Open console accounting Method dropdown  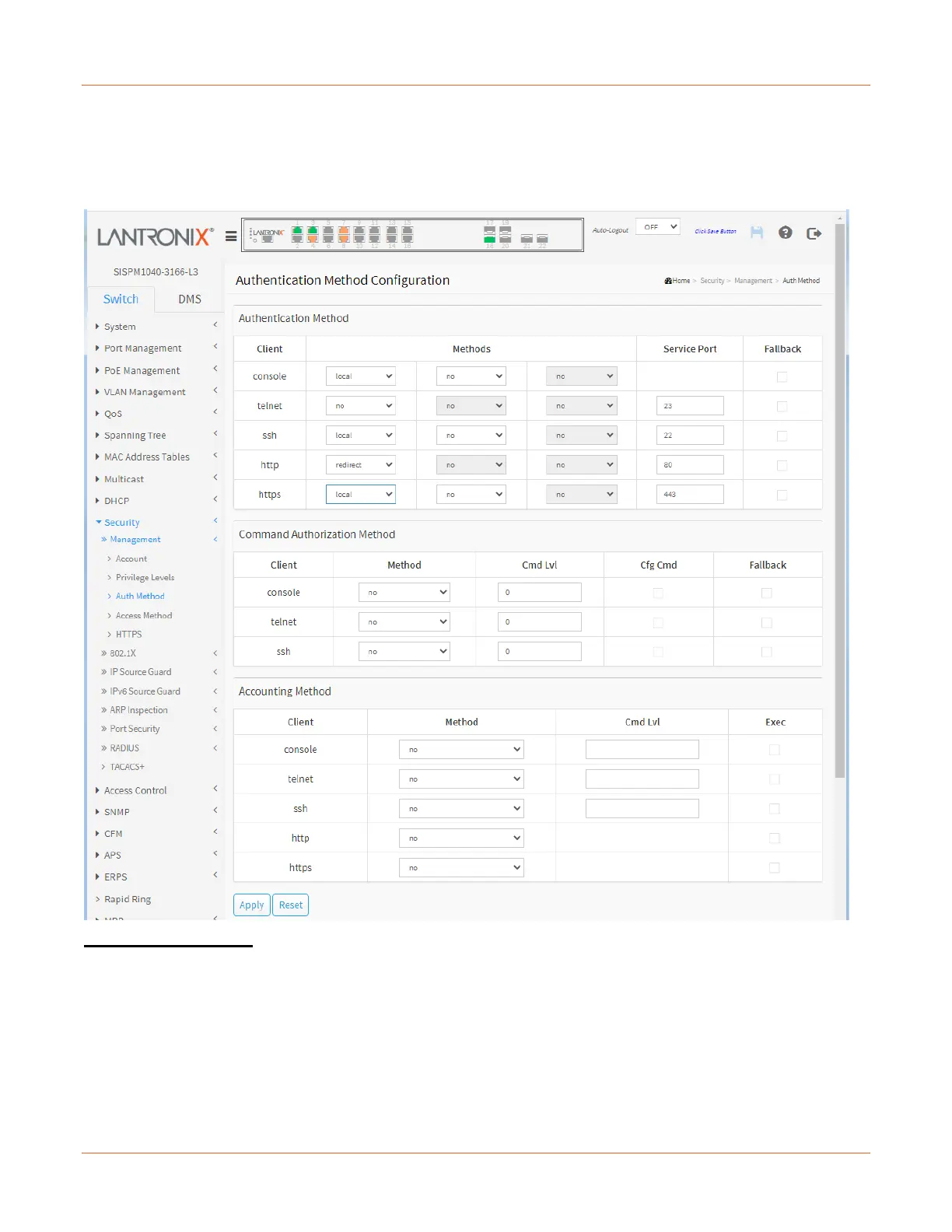461,750
